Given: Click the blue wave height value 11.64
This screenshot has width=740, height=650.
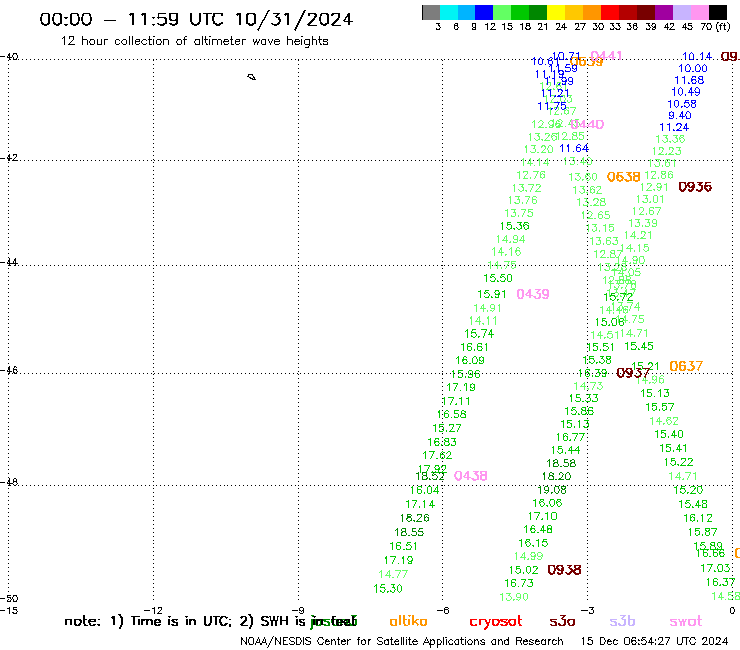Looking at the screenshot, I should coord(574,148).
